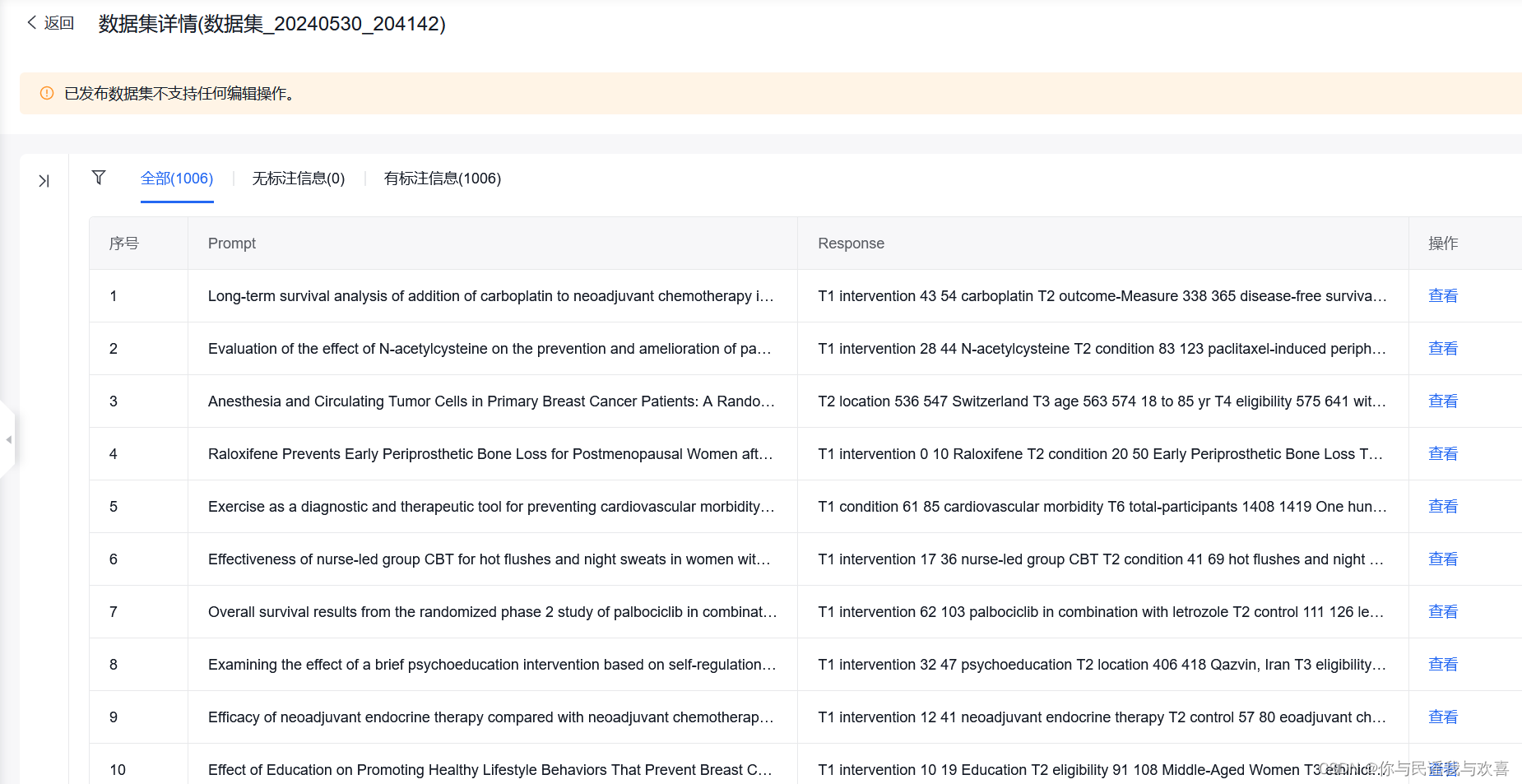
Task: Click 查看 for row 2 N-acetylcysteine
Action: point(1443,349)
